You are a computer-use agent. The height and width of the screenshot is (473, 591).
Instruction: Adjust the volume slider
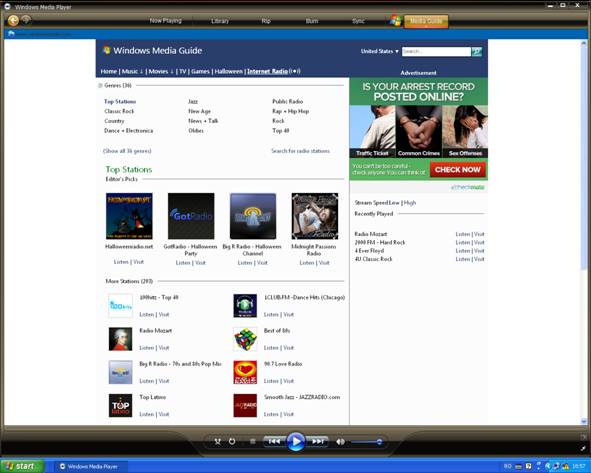tap(366, 442)
